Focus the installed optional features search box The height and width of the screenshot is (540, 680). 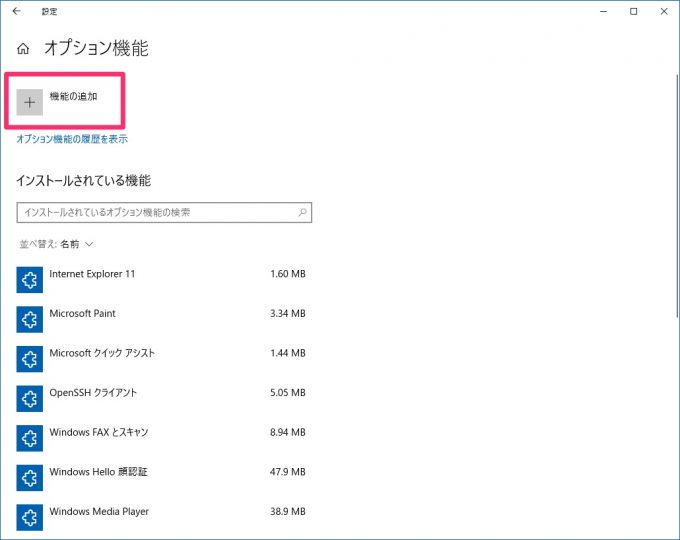click(164, 213)
